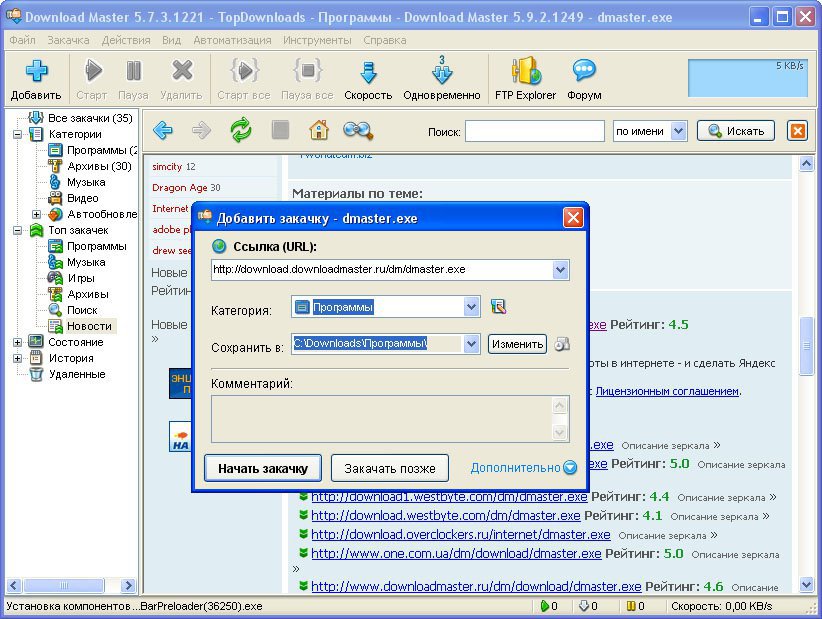Viewport: 822px width, 619px height.
Task: Click the category manager icon beside Категория
Action: click(498, 308)
